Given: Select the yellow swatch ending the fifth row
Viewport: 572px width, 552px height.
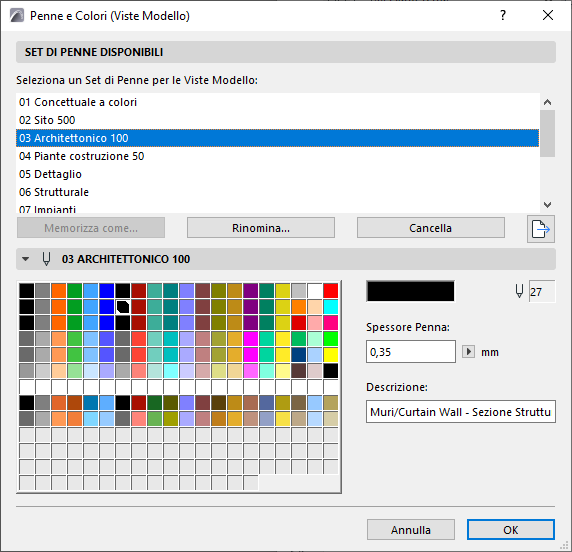Looking at the screenshot, I should [x=331, y=355].
